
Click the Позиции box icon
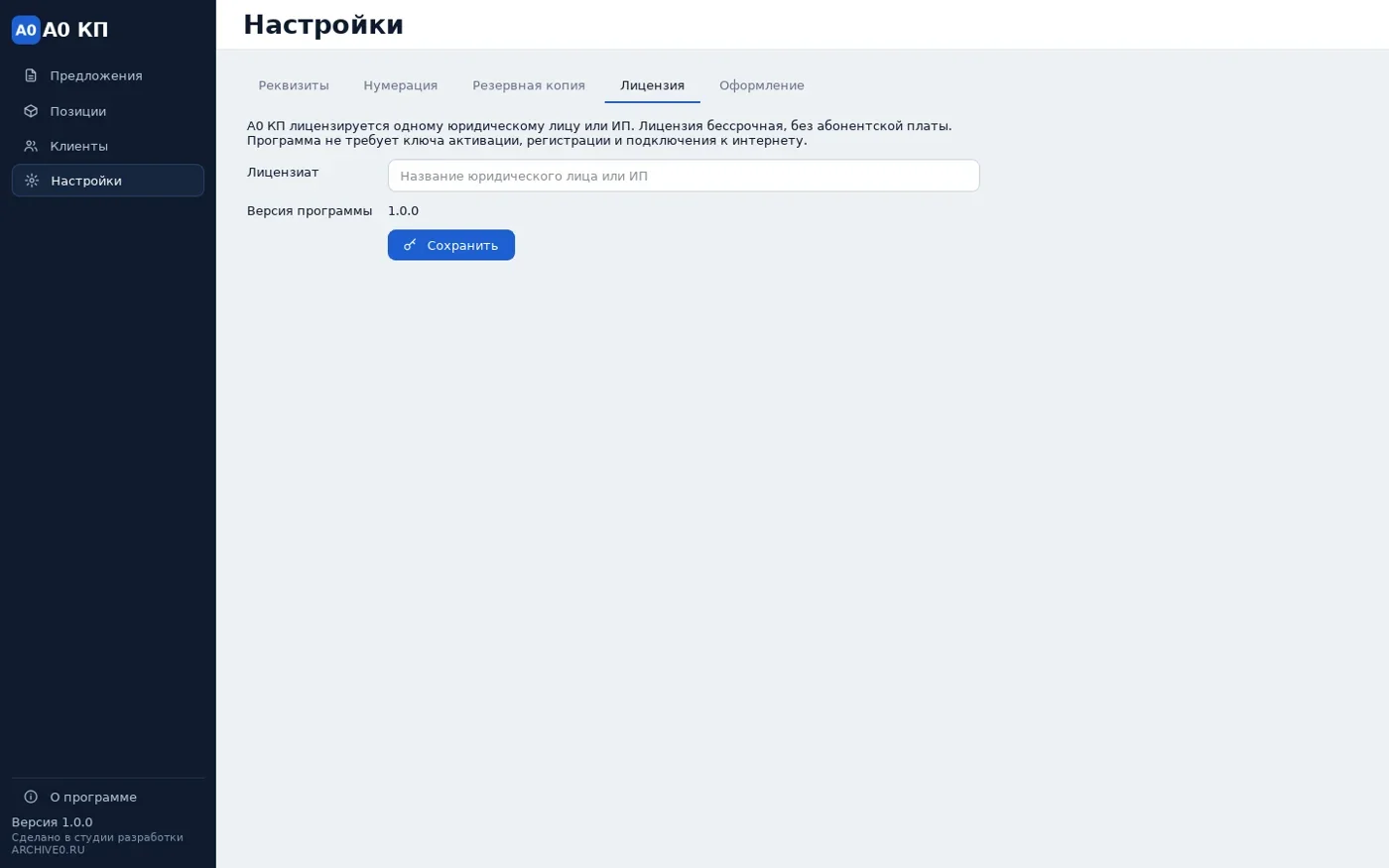point(31,111)
